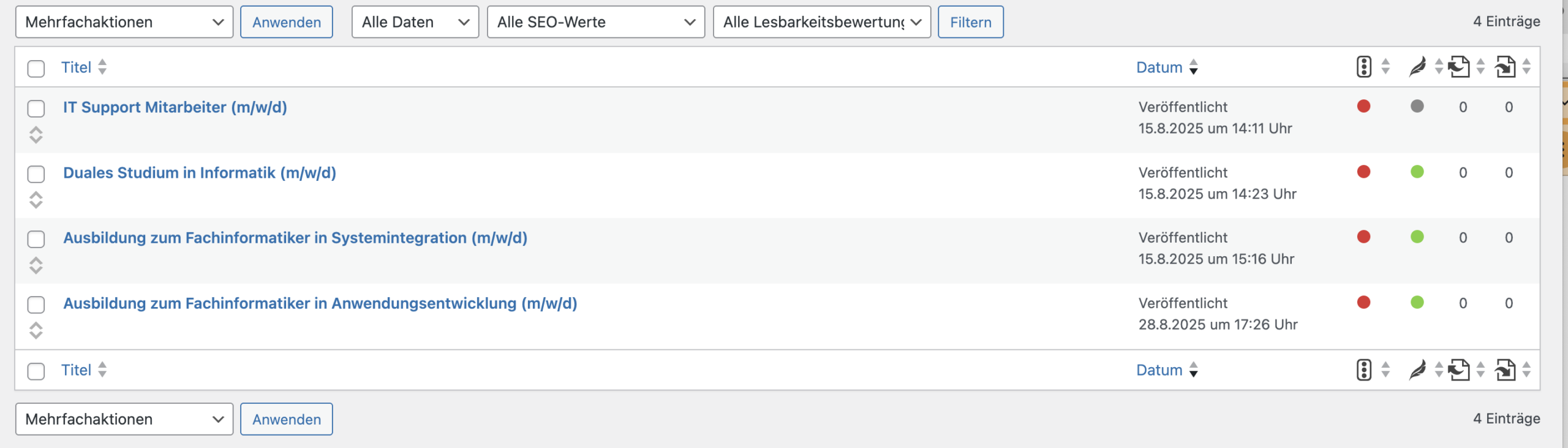Click the reorder handle for IT Support Mitarbeiter

(36, 135)
